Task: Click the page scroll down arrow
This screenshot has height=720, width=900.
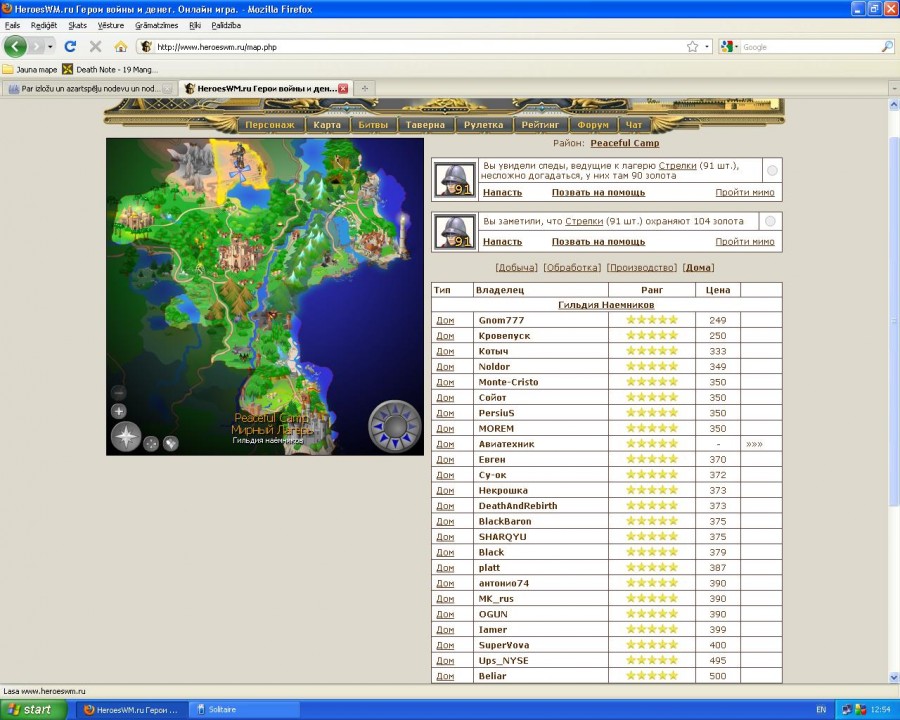Action: [x=894, y=678]
